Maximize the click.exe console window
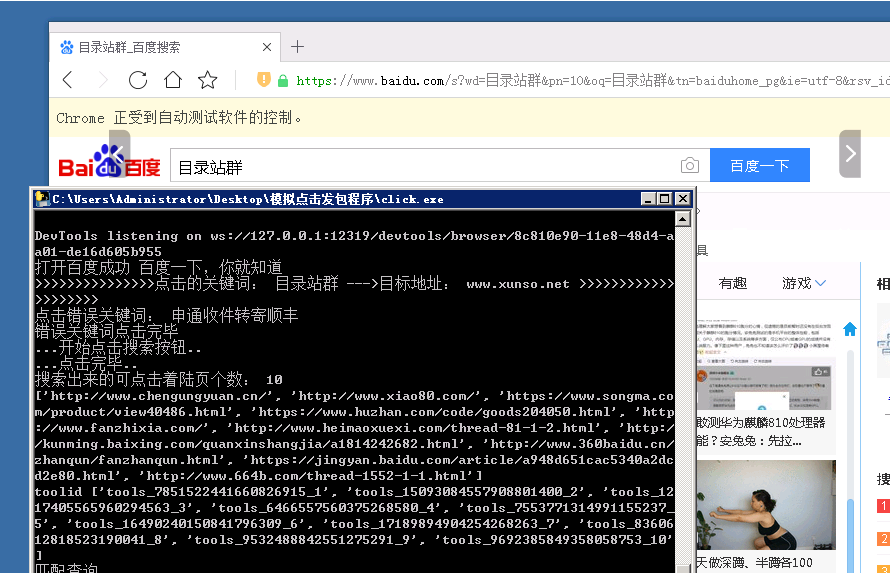Screen dimensions: 890x573 pos(665,199)
